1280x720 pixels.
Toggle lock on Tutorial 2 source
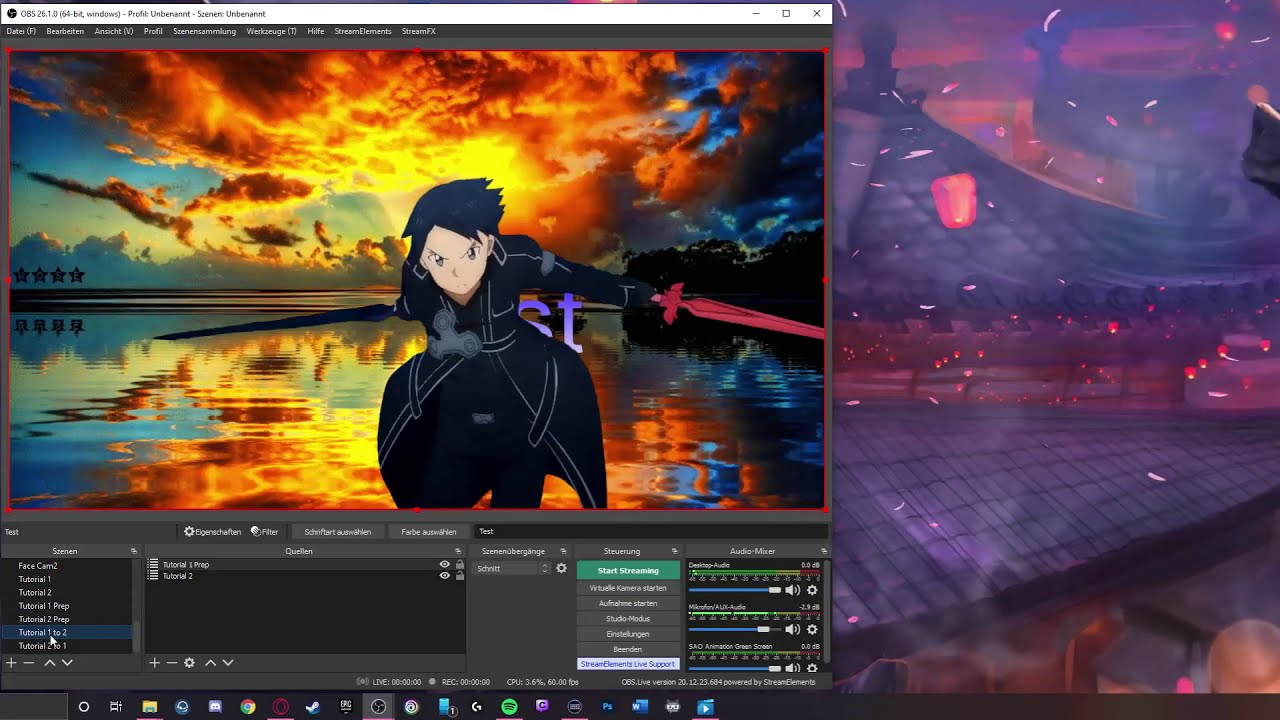(460, 576)
